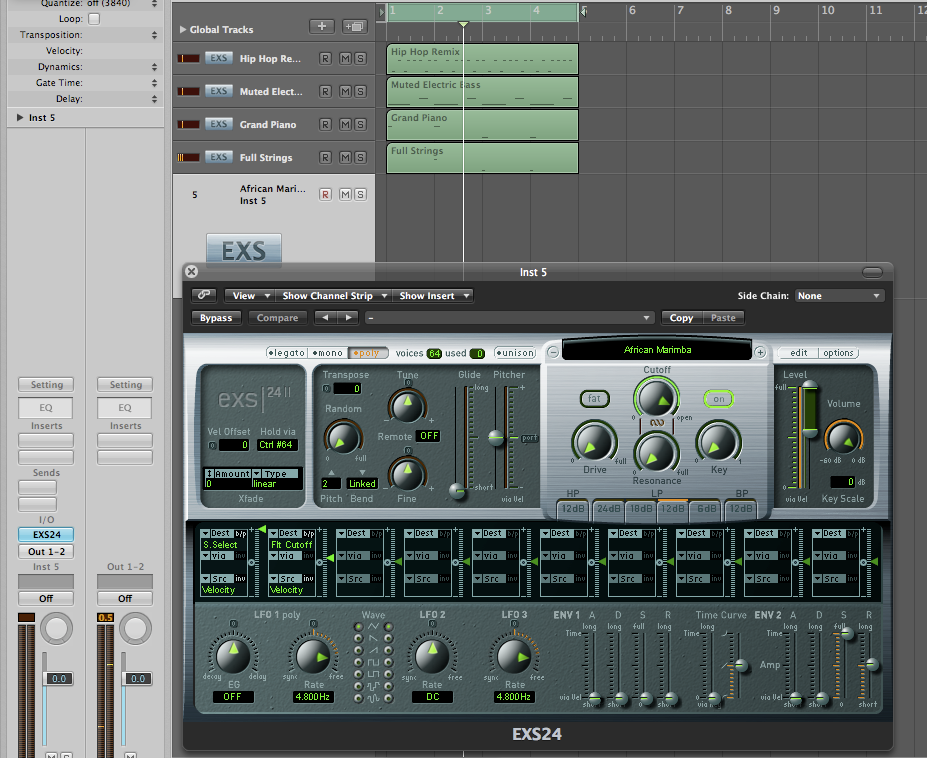Open the Transposition stepper menu
The width and height of the screenshot is (927, 758).
[154, 35]
